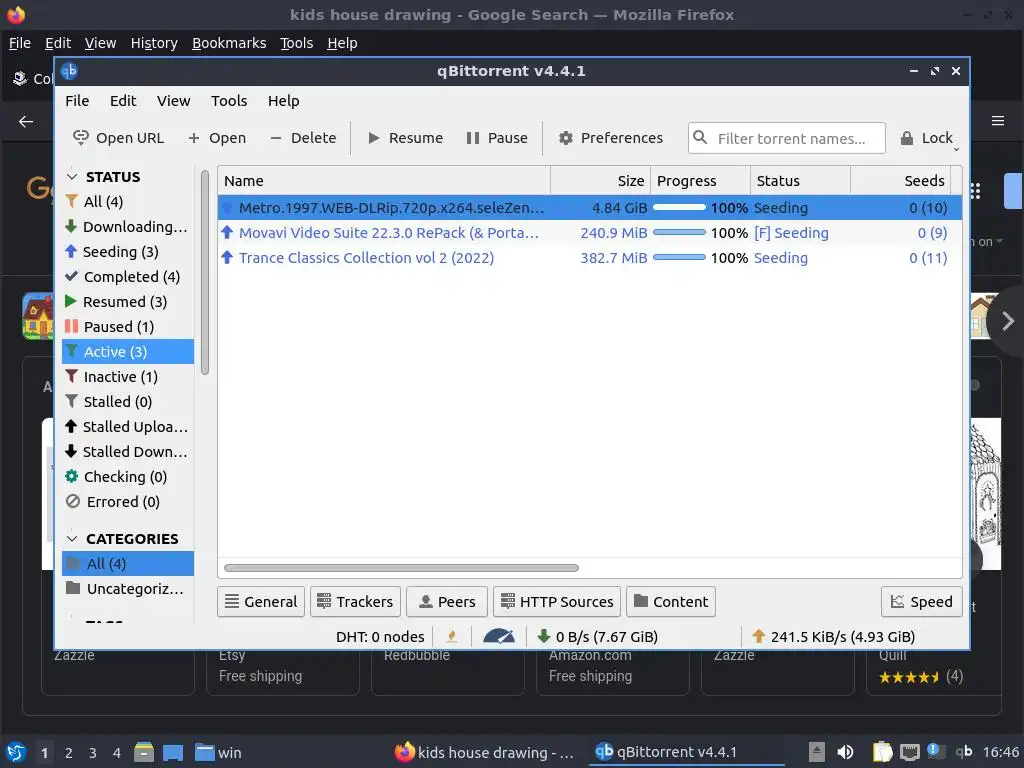The width and height of the screenshot is (1024, 768).
Task: Sort torrents by Name column
Action: (384, 181)
